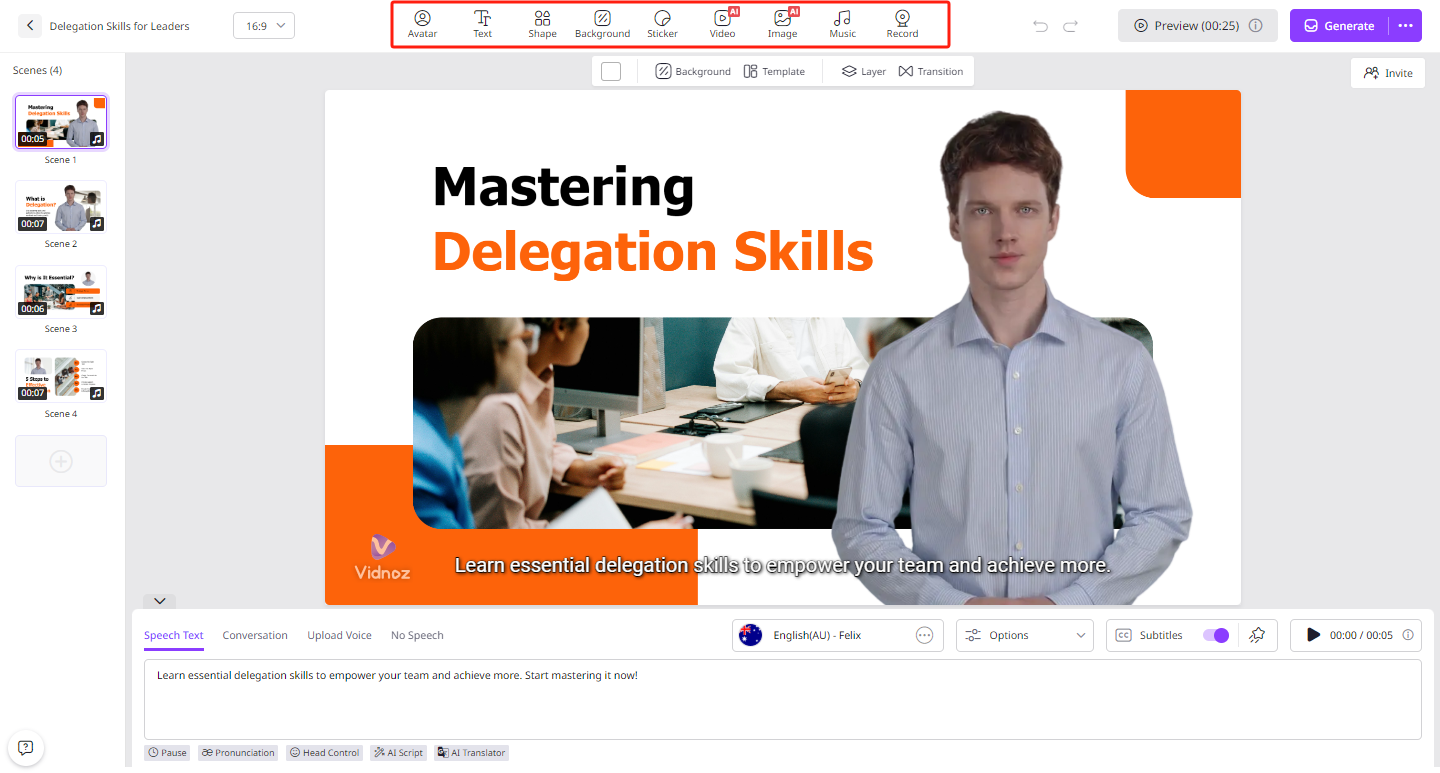Open the help question mark icon
The width and height of the screenshot is (1440, 773).
tap(25, 747)
